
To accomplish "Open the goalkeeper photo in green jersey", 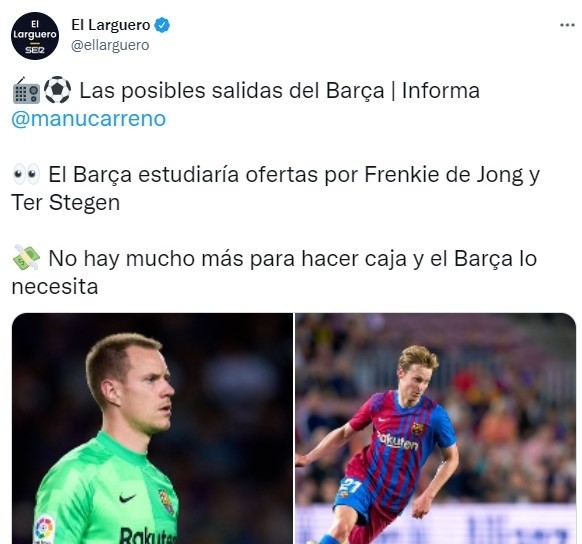I will [x=152, y=429].
